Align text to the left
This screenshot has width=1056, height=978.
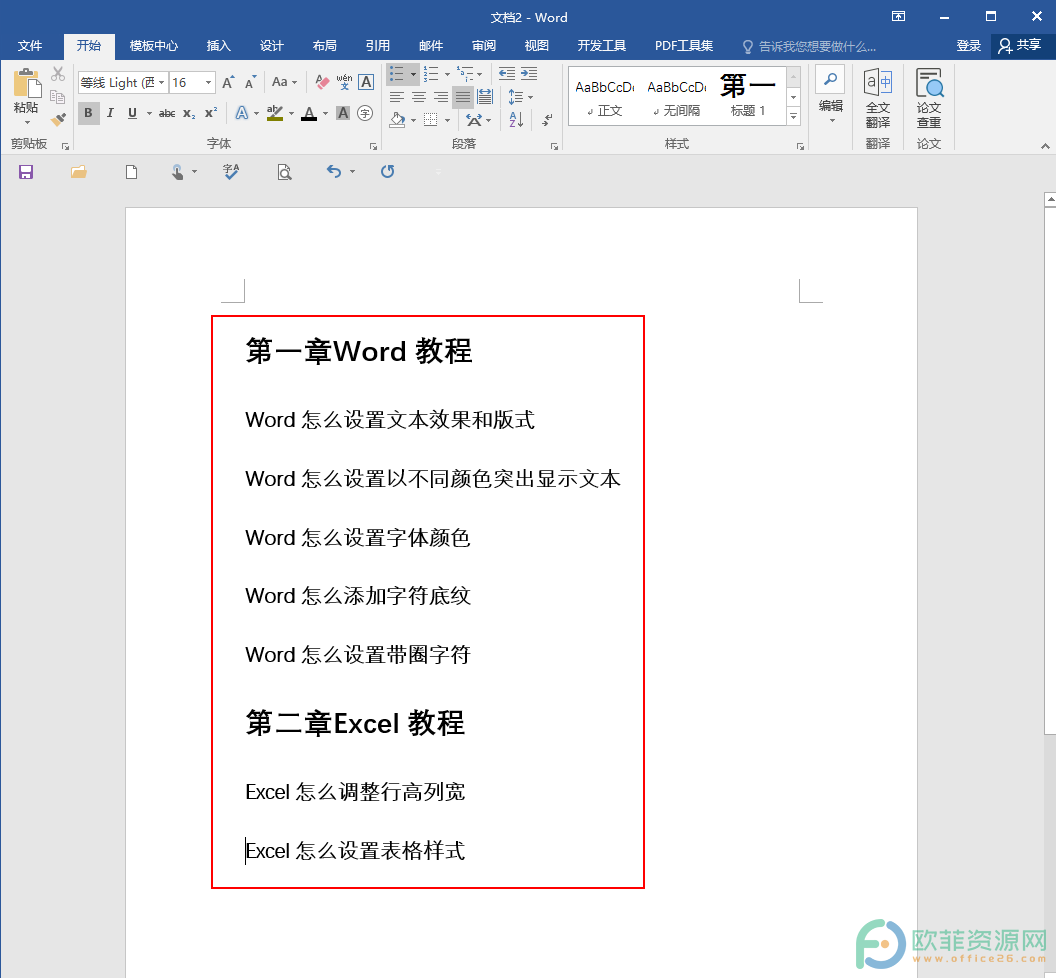click(x=397, y=97)
